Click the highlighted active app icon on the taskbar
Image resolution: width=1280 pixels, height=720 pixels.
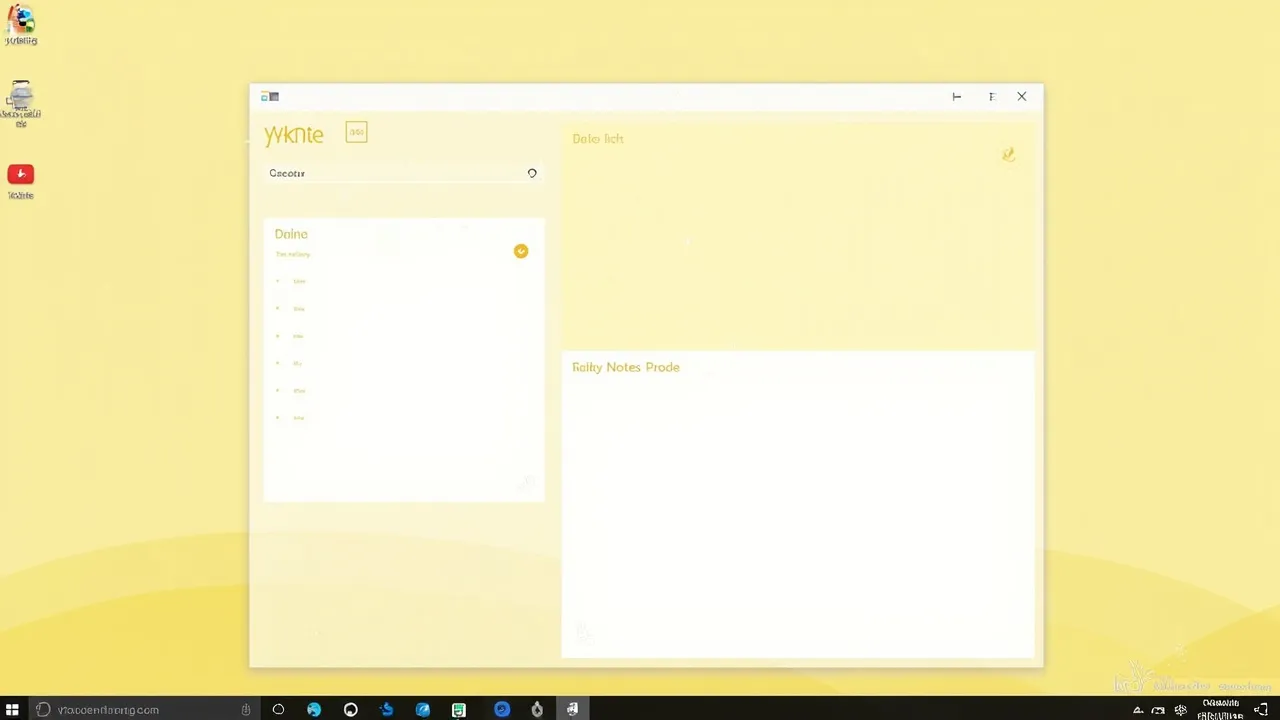[572, 710]
